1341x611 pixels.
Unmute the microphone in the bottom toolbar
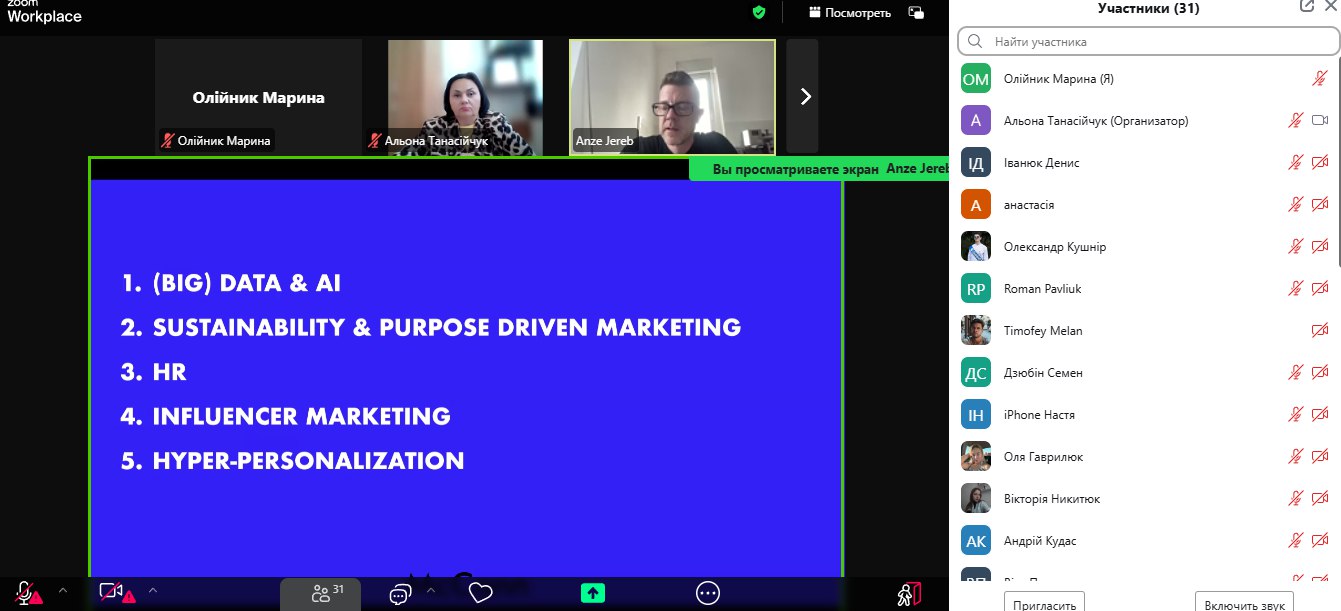(x=25, y=593)
